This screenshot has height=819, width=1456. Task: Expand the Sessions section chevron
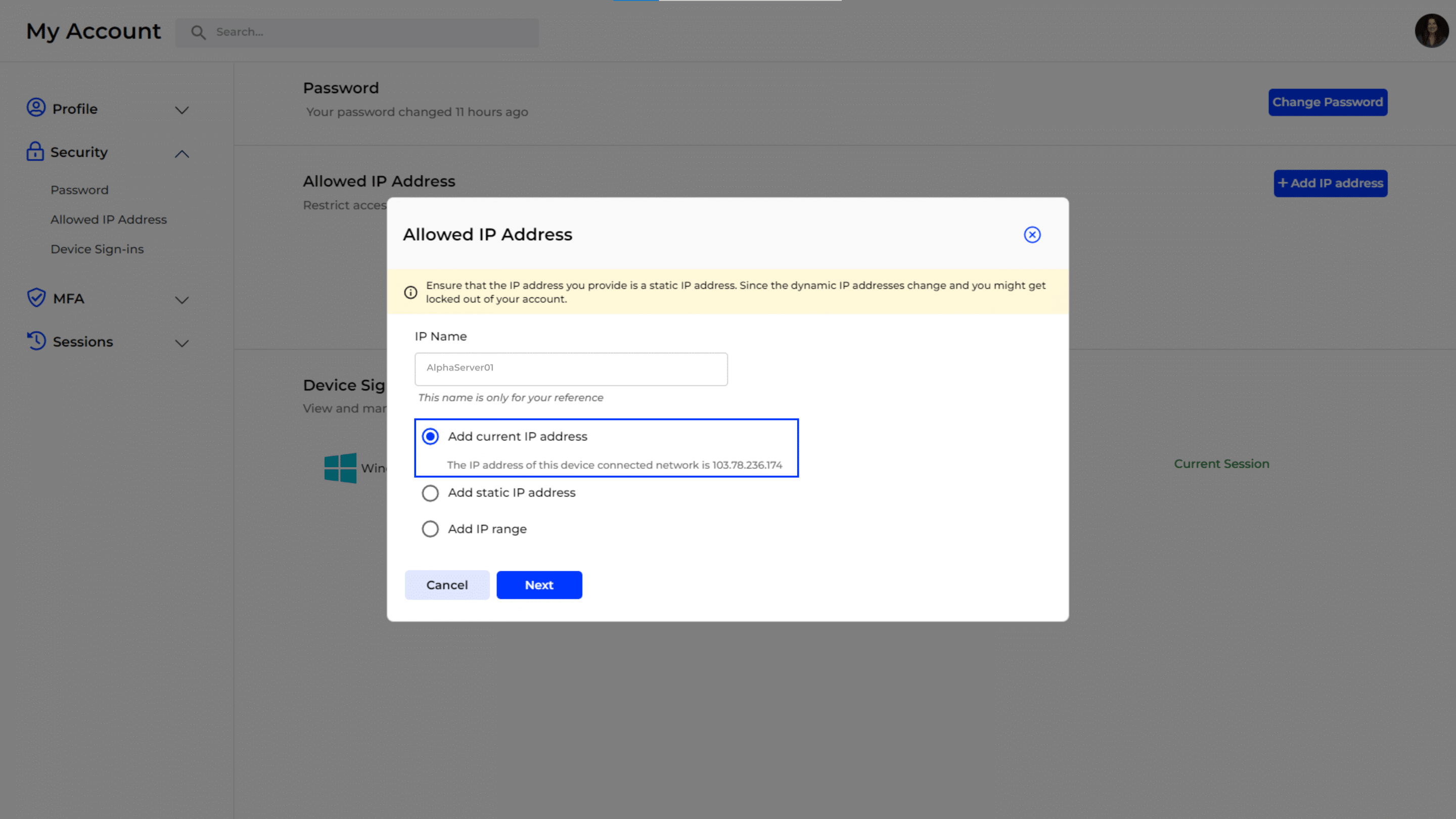pos(181,344)
